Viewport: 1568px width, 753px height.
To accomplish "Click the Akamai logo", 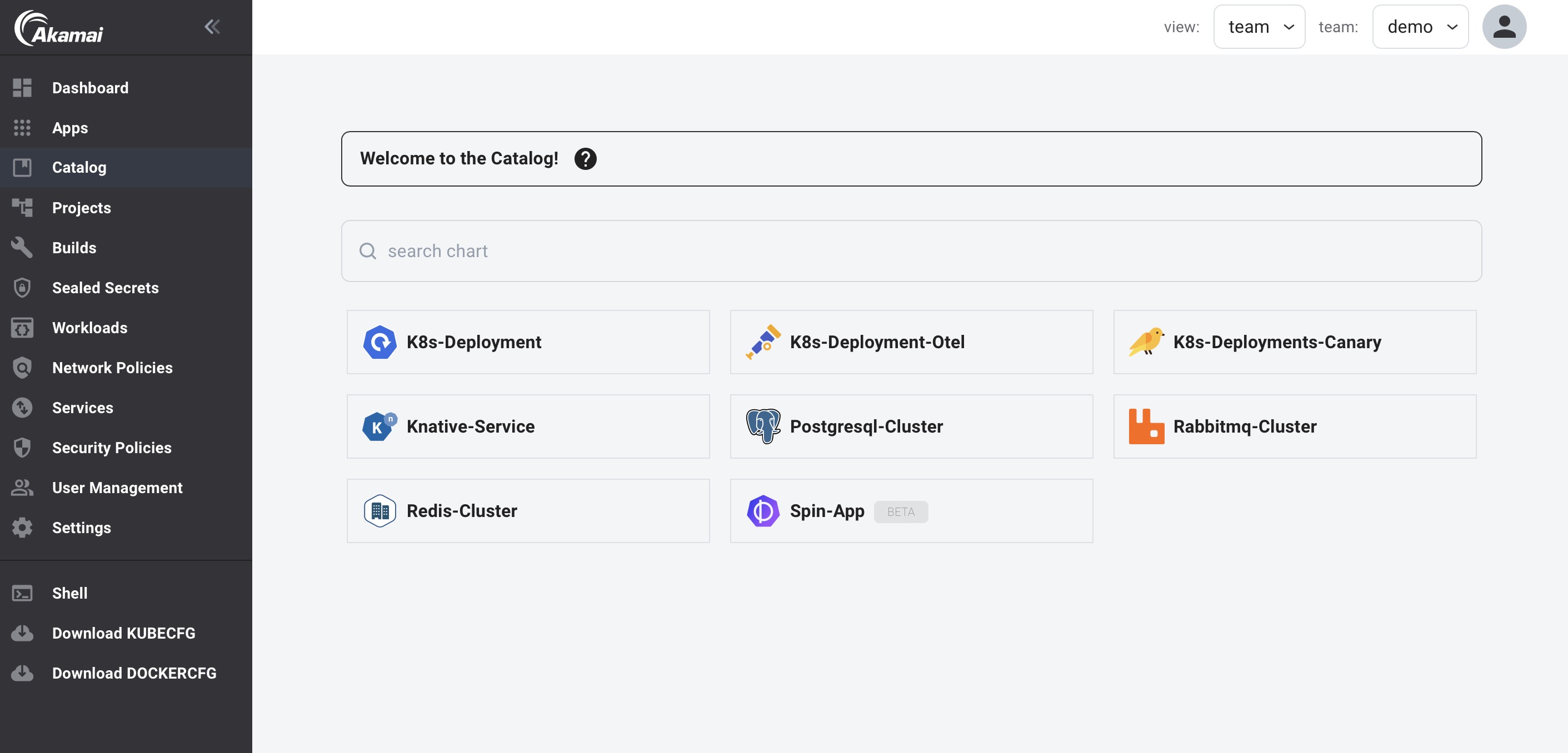I will [59, 28].
